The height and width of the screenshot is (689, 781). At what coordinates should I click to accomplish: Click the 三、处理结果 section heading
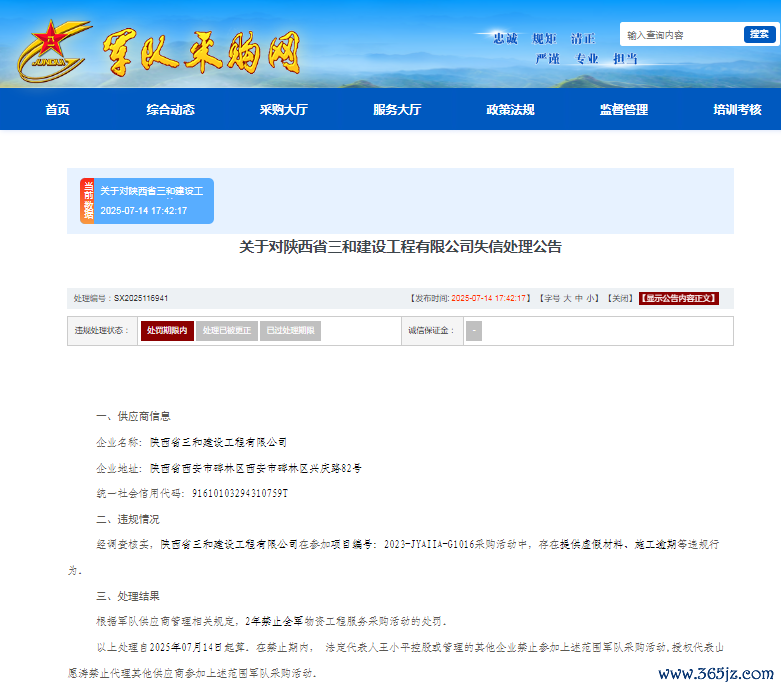point(128,596)
